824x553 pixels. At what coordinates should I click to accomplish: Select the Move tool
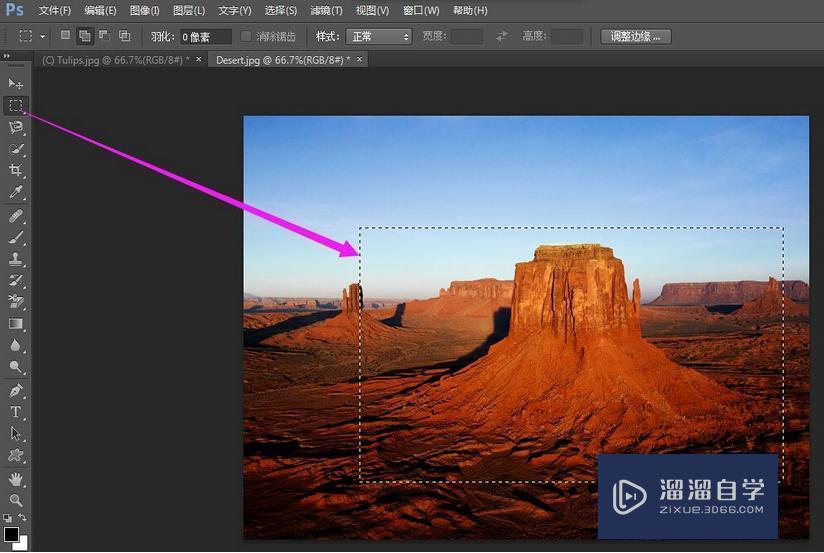tap(16, 84)
